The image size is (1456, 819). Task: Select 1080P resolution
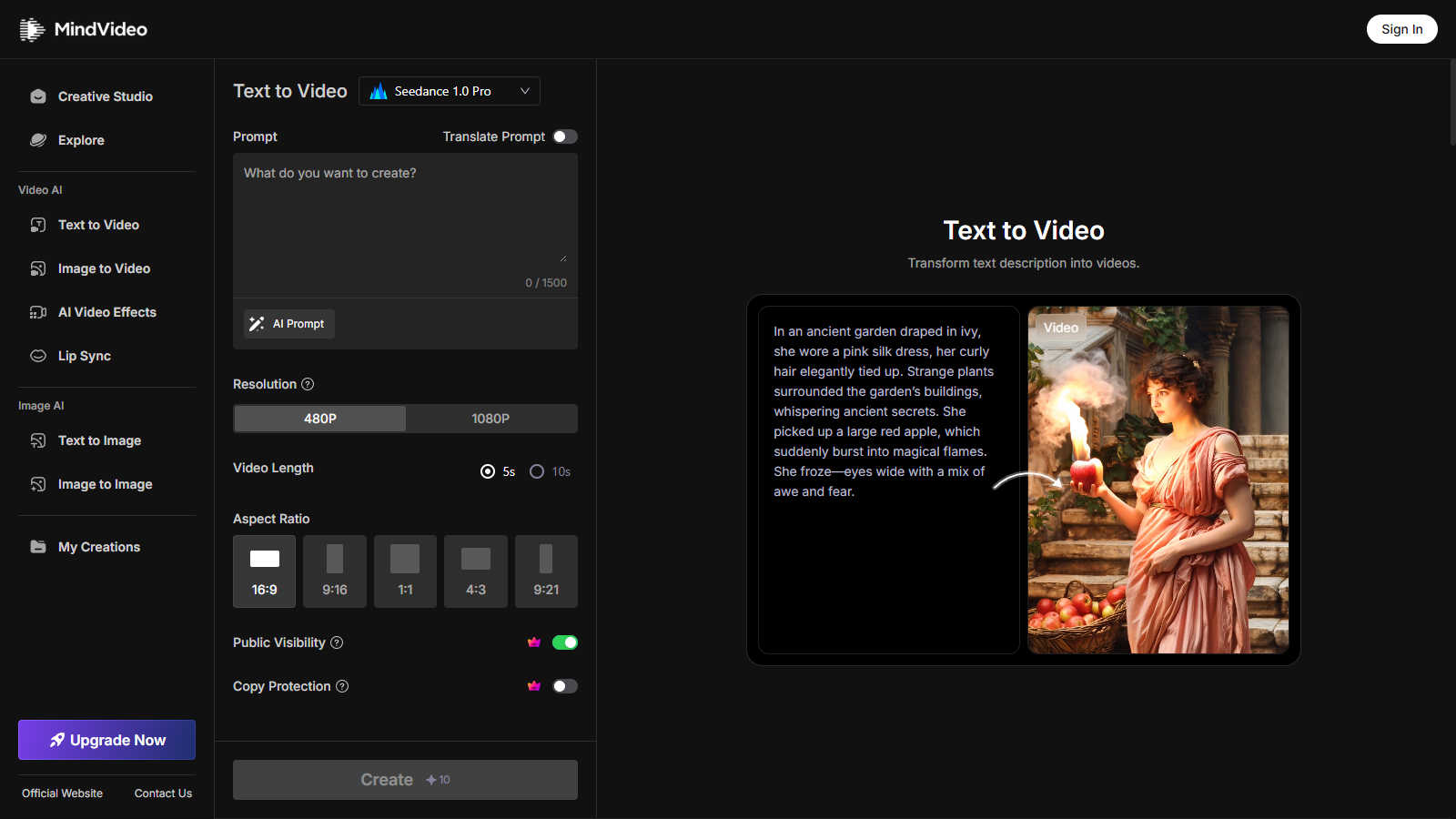[490, 419]
